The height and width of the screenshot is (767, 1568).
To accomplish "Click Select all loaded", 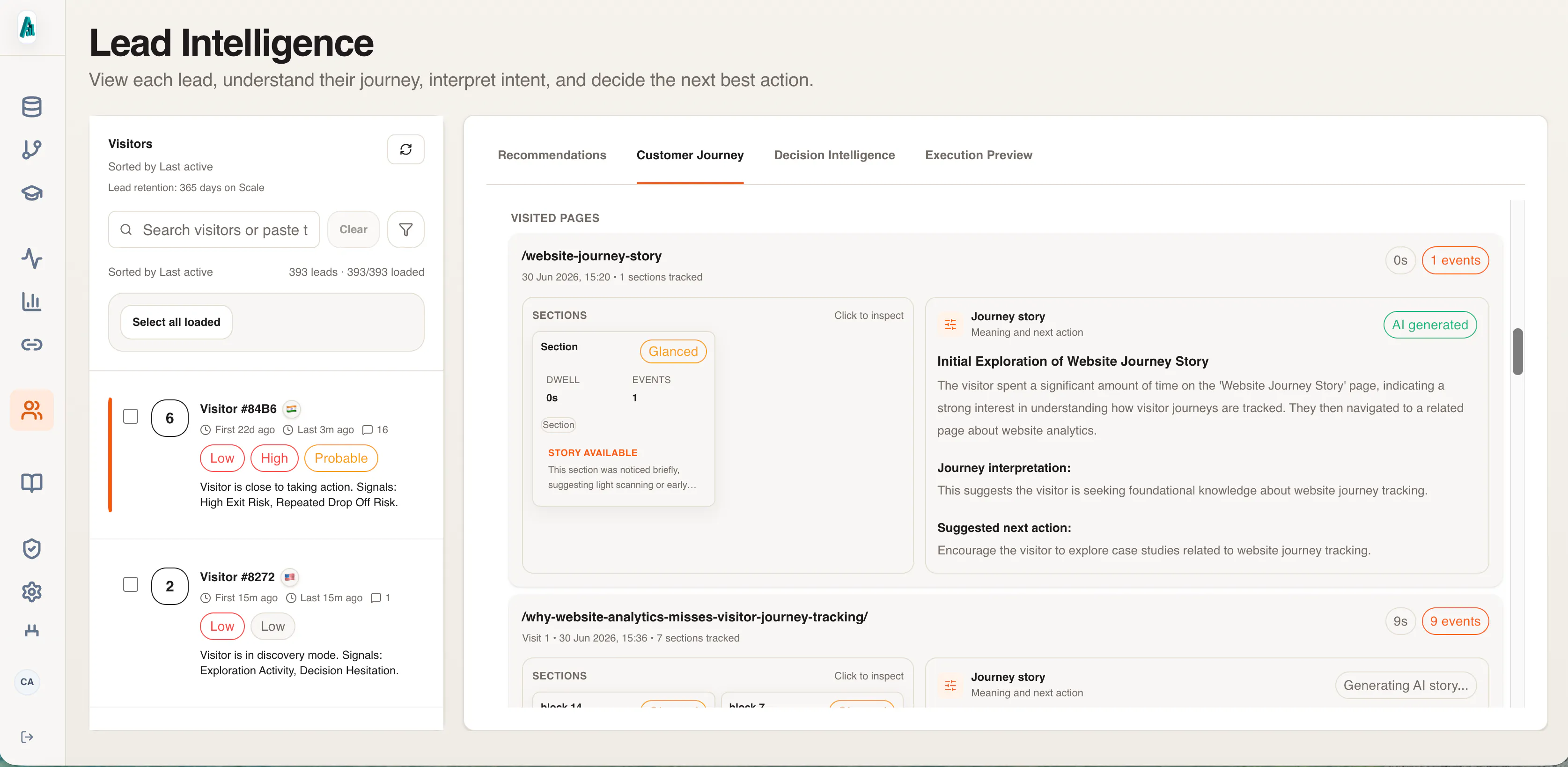I will 177,322.
